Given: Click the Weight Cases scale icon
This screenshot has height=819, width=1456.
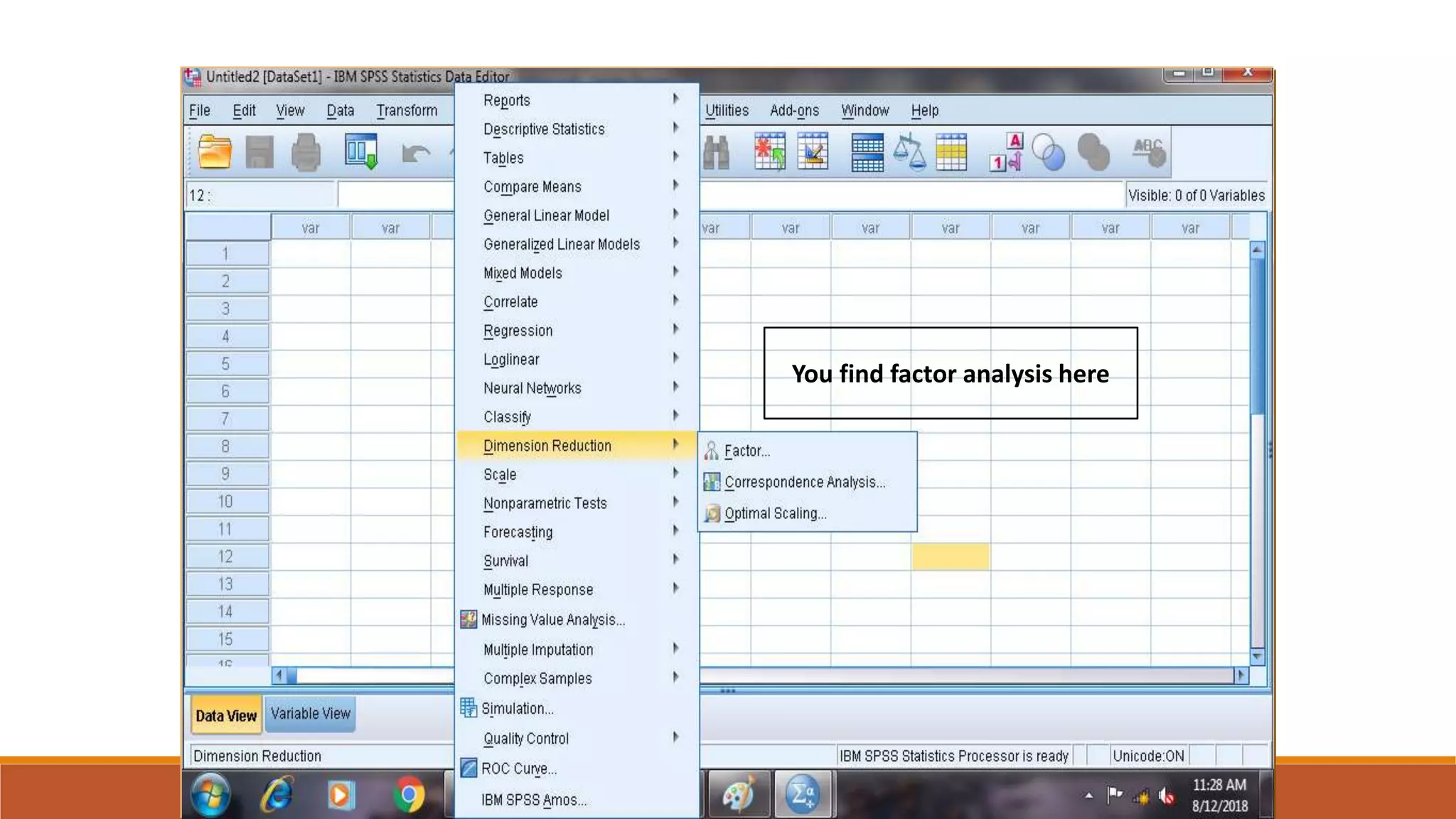Looking at the screenshot, I should coord(909,151).
